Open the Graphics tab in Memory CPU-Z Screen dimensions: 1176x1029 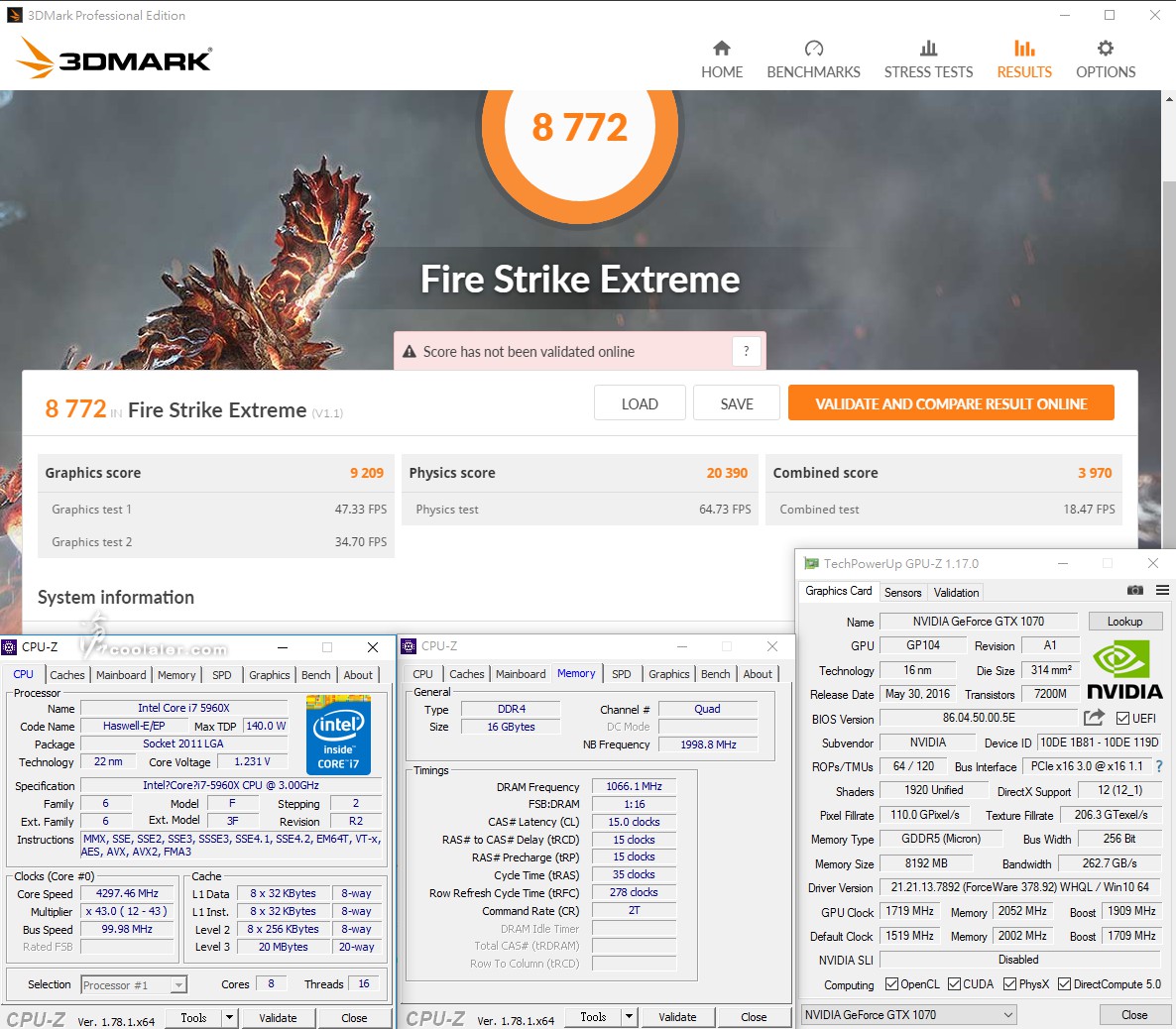669,674
